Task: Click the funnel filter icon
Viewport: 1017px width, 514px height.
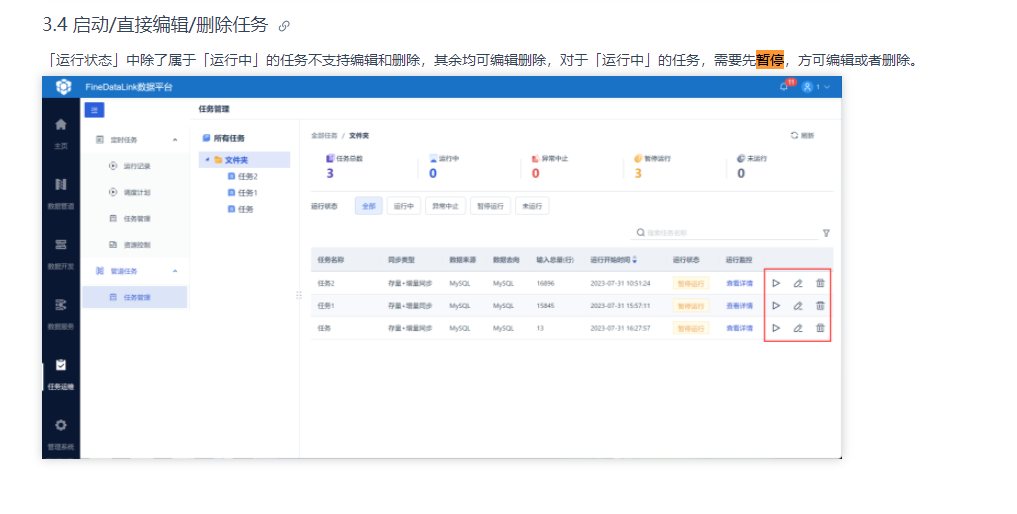Action: click(826, 233)
